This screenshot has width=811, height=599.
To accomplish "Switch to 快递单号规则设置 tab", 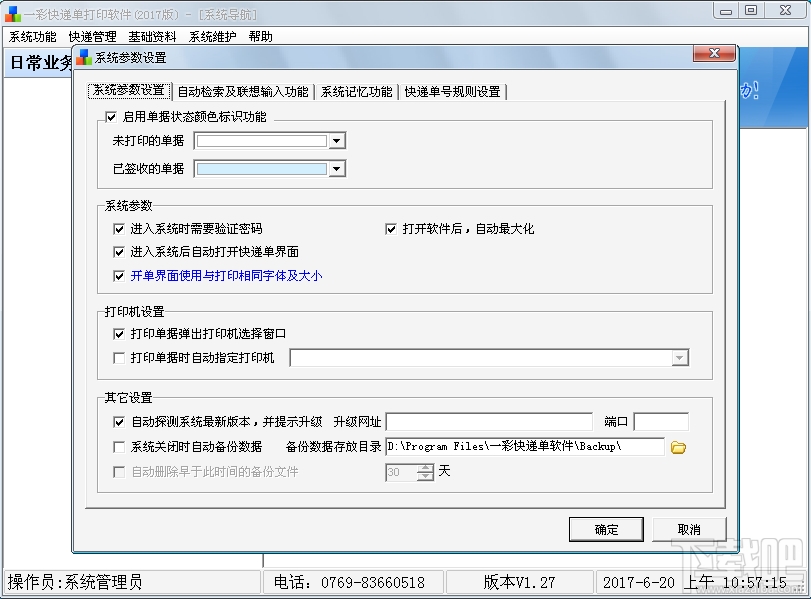I will pyautogui.click(x=453, y=92).
